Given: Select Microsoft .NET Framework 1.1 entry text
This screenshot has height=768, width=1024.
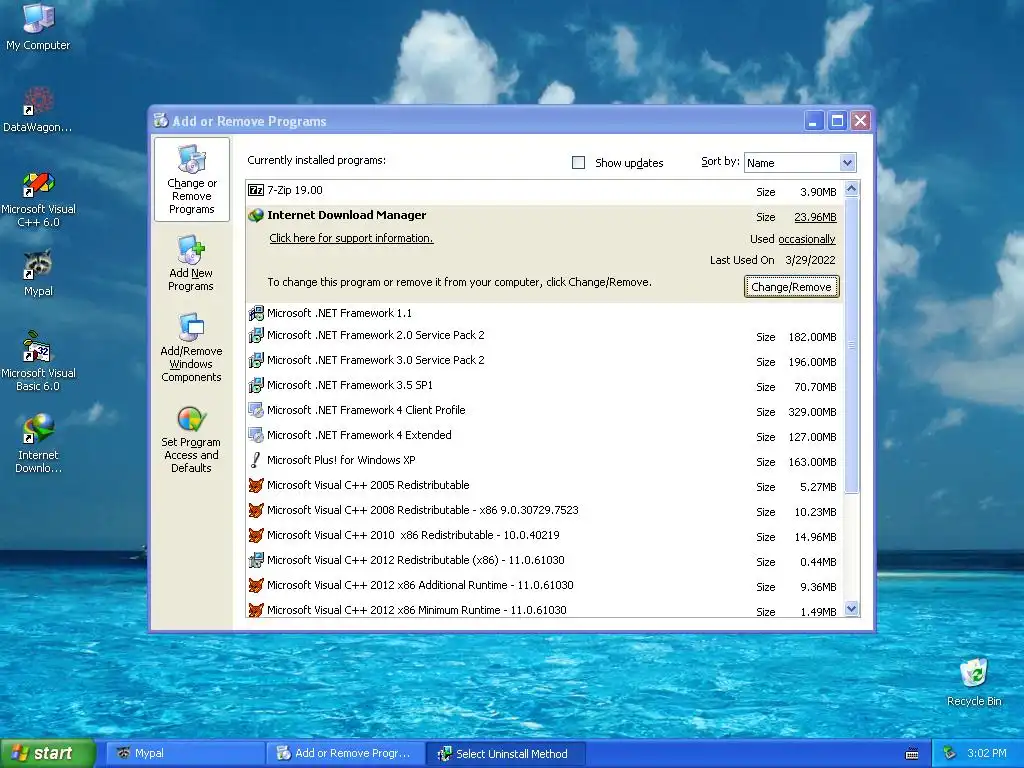Looking at the screenshot, I should coord(340,313).
